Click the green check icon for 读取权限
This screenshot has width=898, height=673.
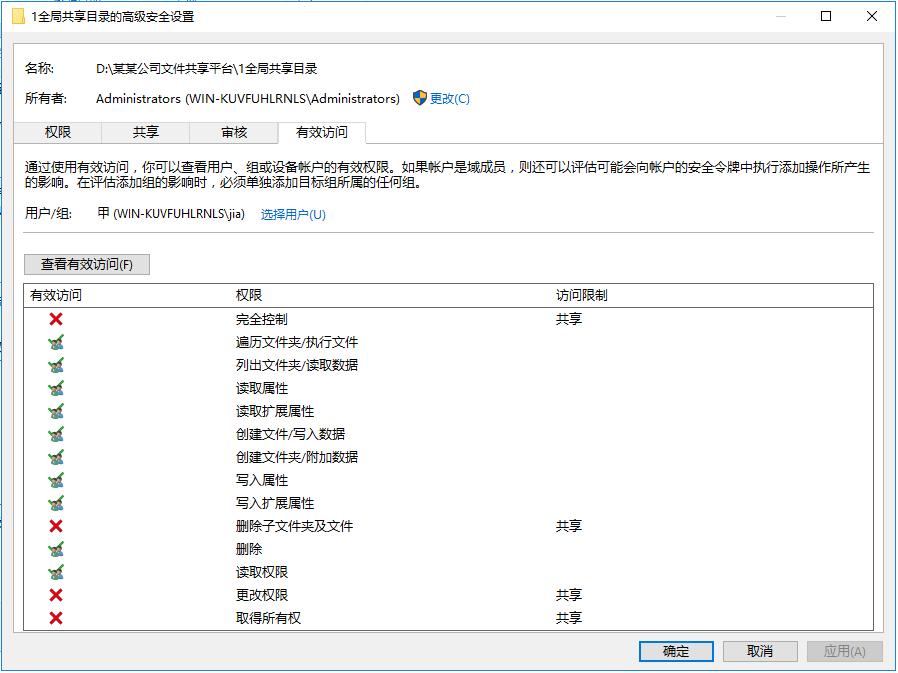(x=57, y=571)
